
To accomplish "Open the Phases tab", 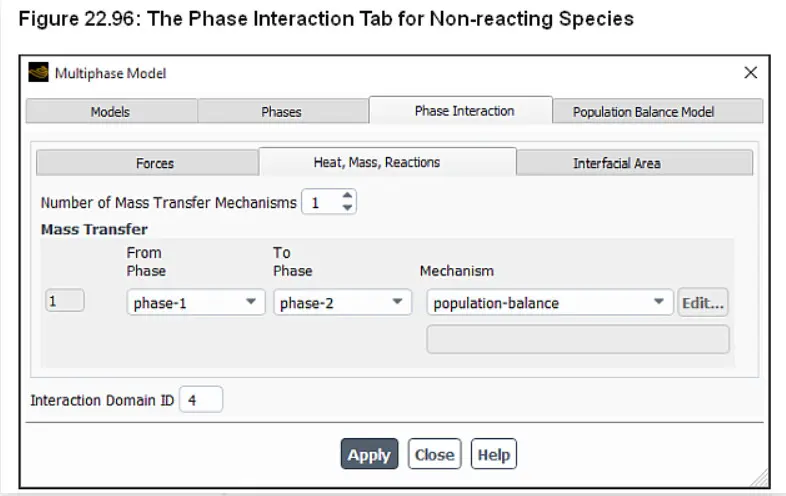I will (282, 111).
